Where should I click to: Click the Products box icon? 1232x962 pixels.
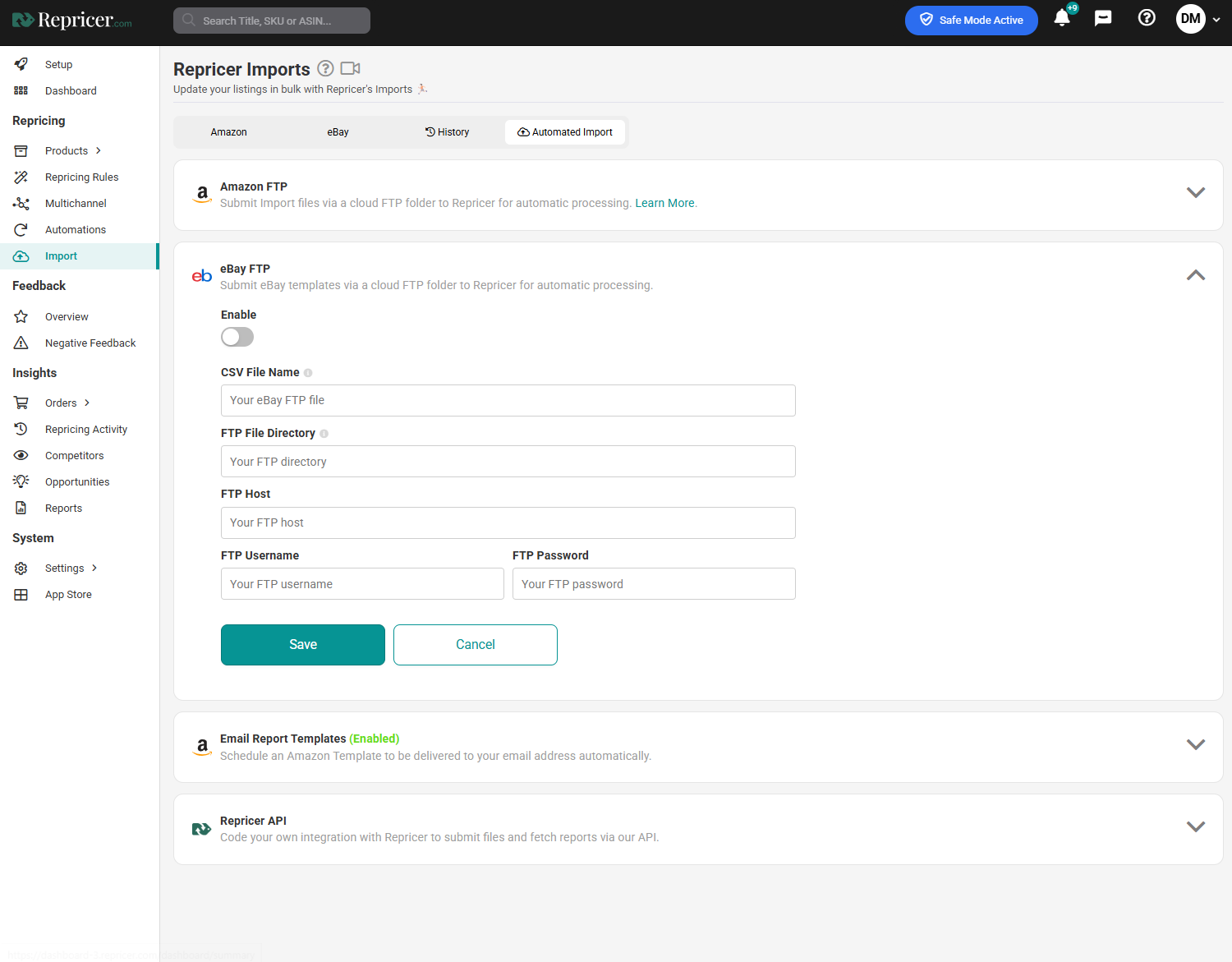[21, 151]
